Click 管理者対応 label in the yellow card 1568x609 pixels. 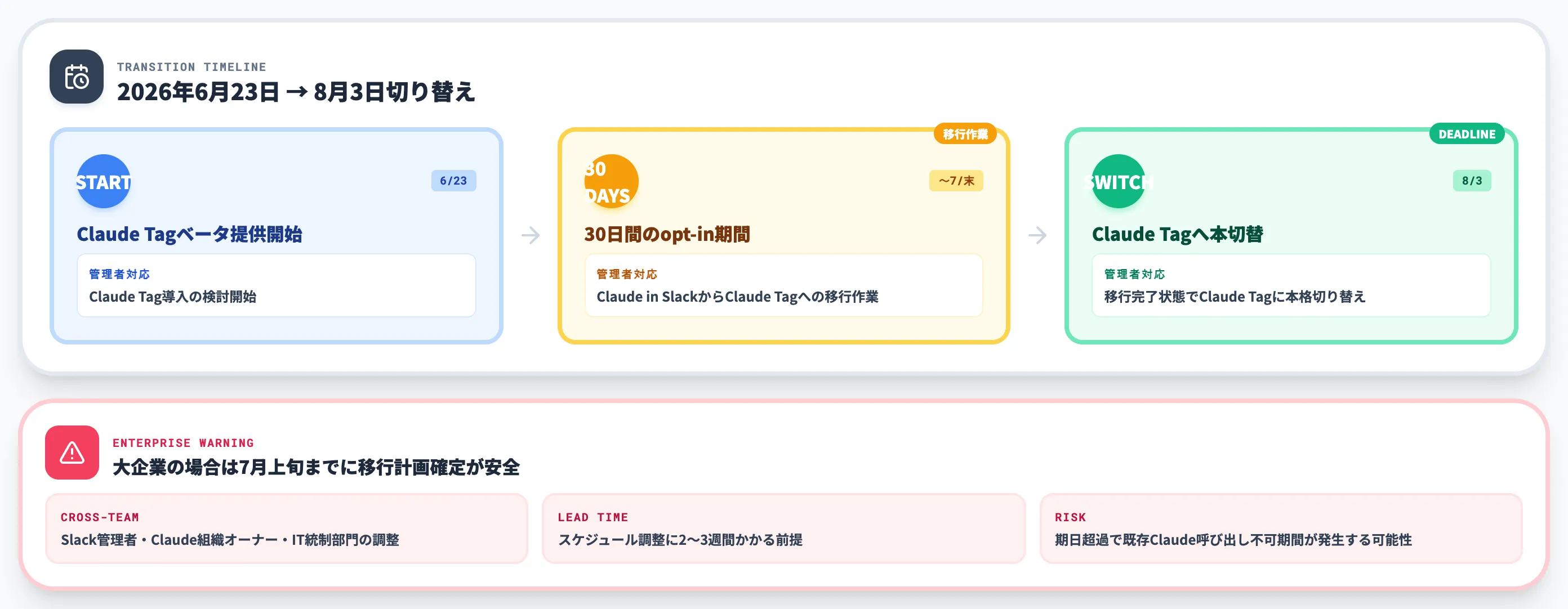click(x=627, y=274)
